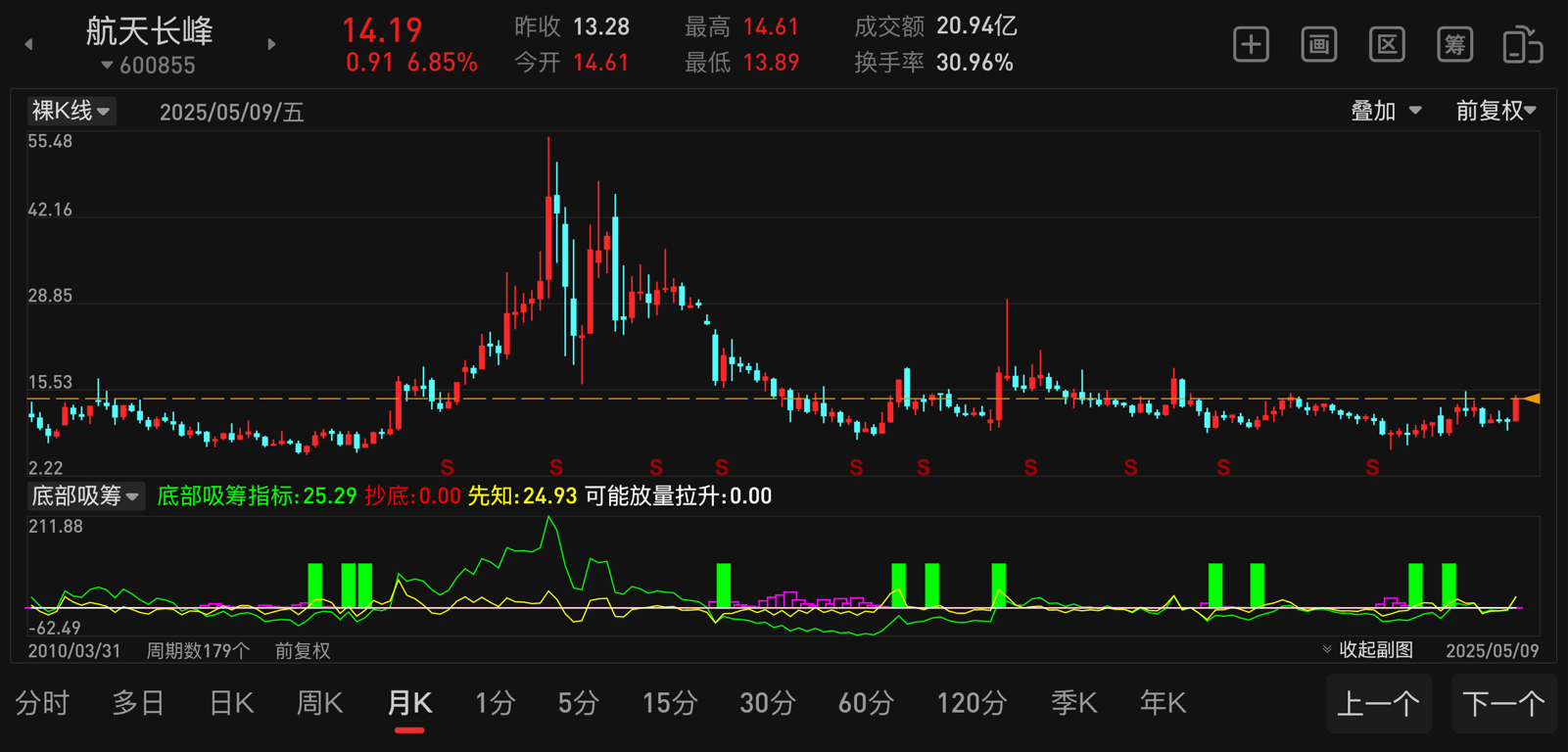
Task: Click the 55.48 price axis label
Action: pyautogui.click(x=50, y=141)
